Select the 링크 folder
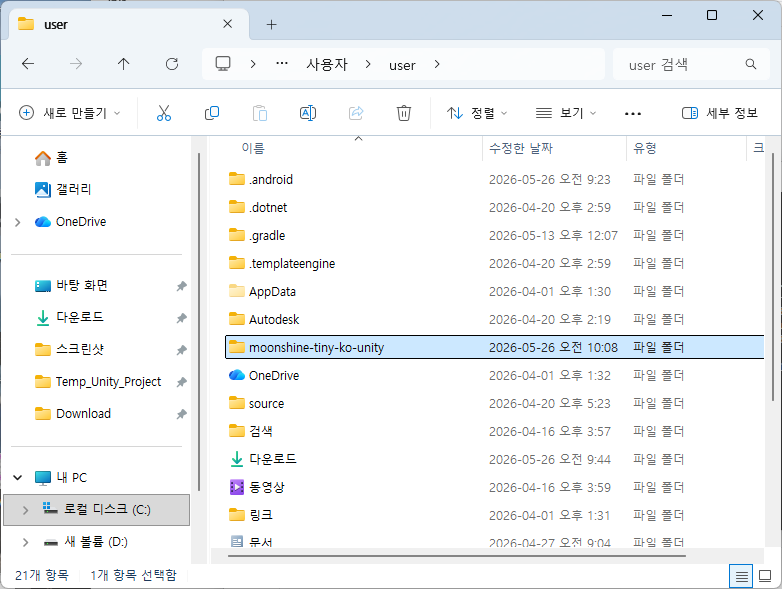This screenshot has height=589, width=782. [495, 515]
